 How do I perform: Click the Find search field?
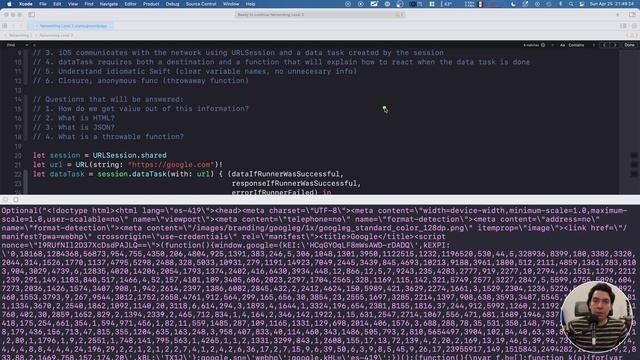point(278,45)
